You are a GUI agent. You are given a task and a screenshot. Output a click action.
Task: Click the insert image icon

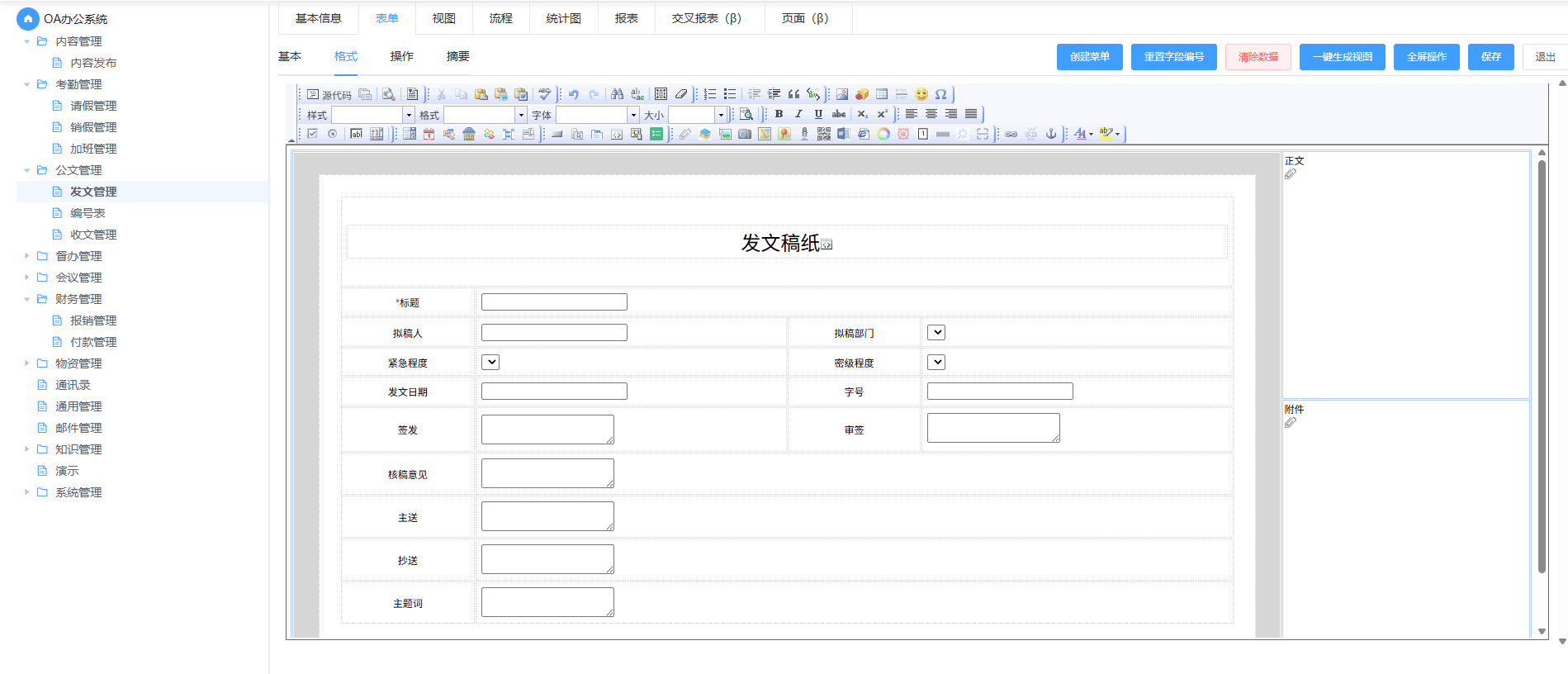[x=842, y=94]
